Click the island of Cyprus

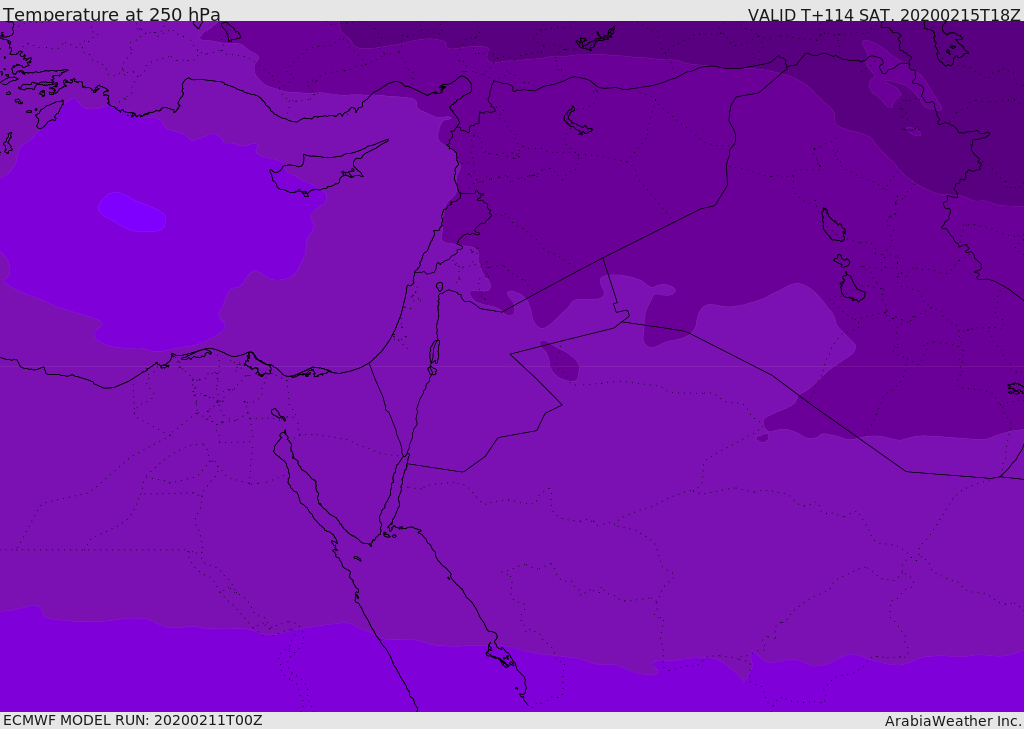pos(318,172)
